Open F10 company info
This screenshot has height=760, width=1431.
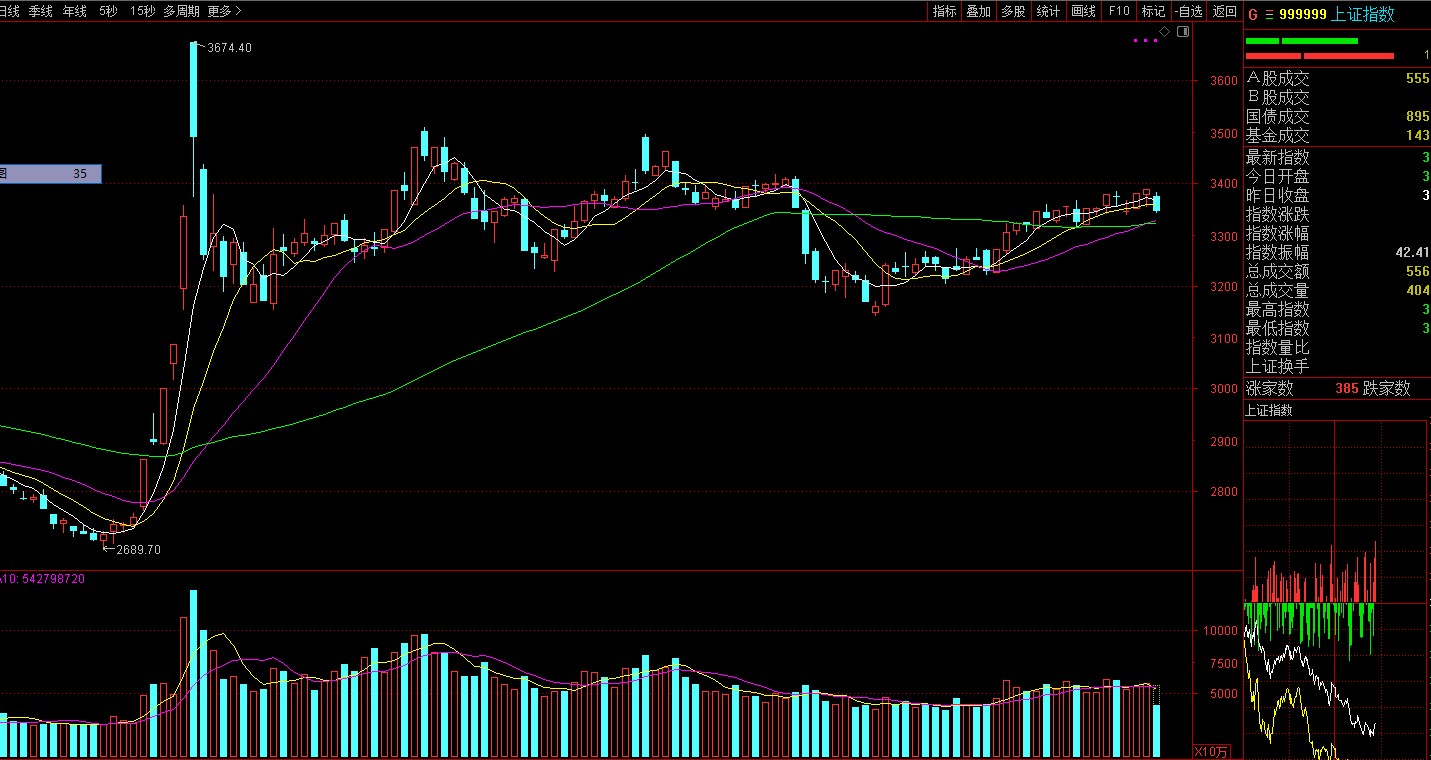[x=1119, y=11]
